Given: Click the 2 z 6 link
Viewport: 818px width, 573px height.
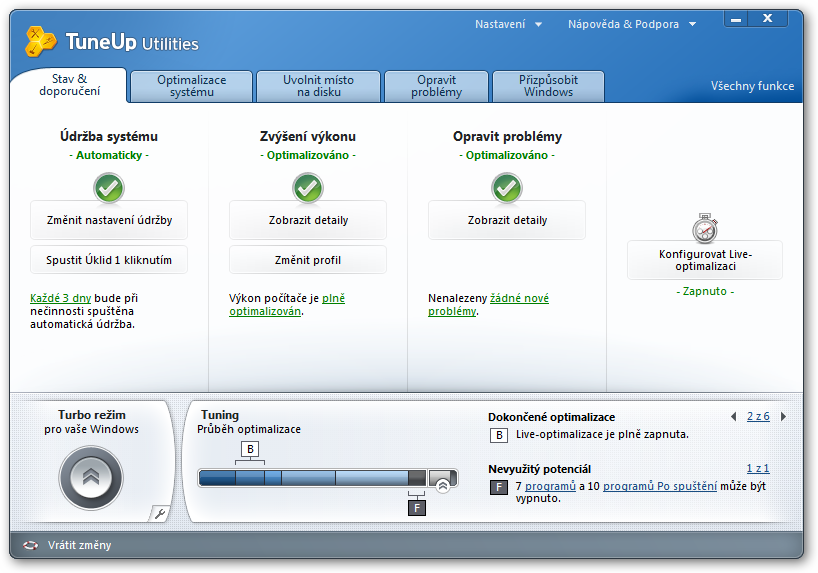Looking at the screenshot, I should (758, 416).
